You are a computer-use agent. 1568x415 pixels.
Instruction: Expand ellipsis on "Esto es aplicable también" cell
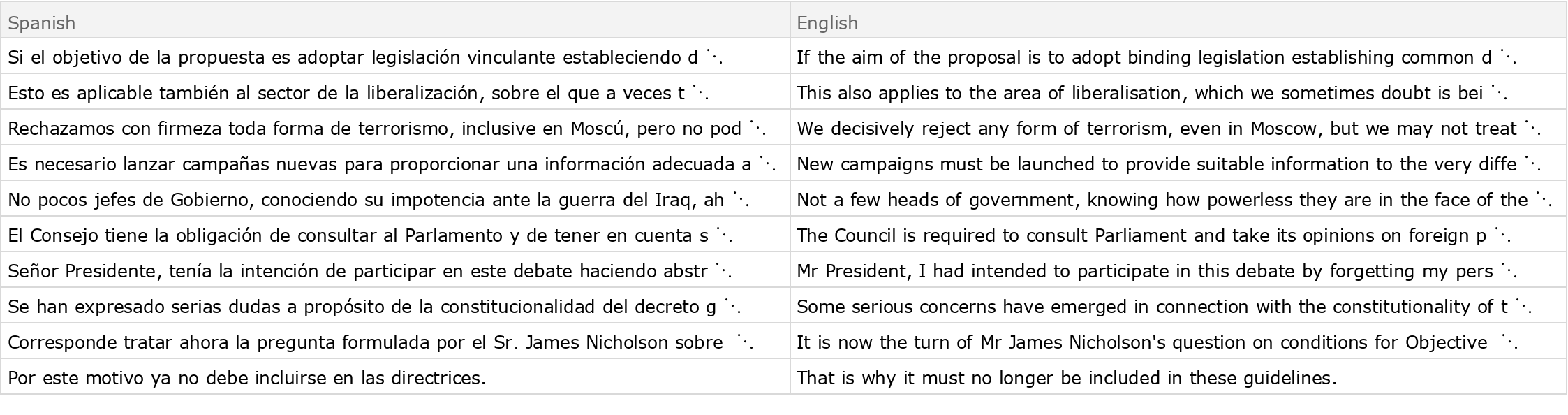pos(700,93)
